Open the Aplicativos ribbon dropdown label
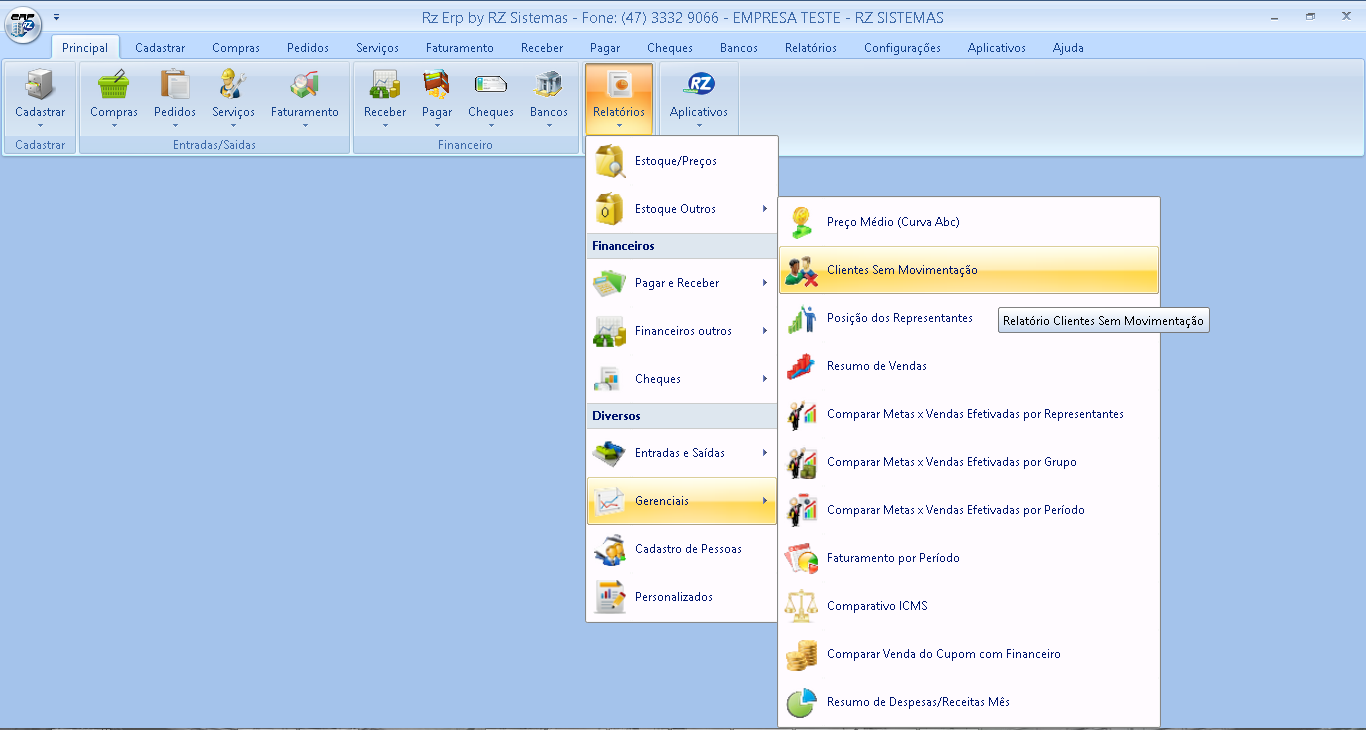This screenshot has width=1367, height=730. (699, 112)
